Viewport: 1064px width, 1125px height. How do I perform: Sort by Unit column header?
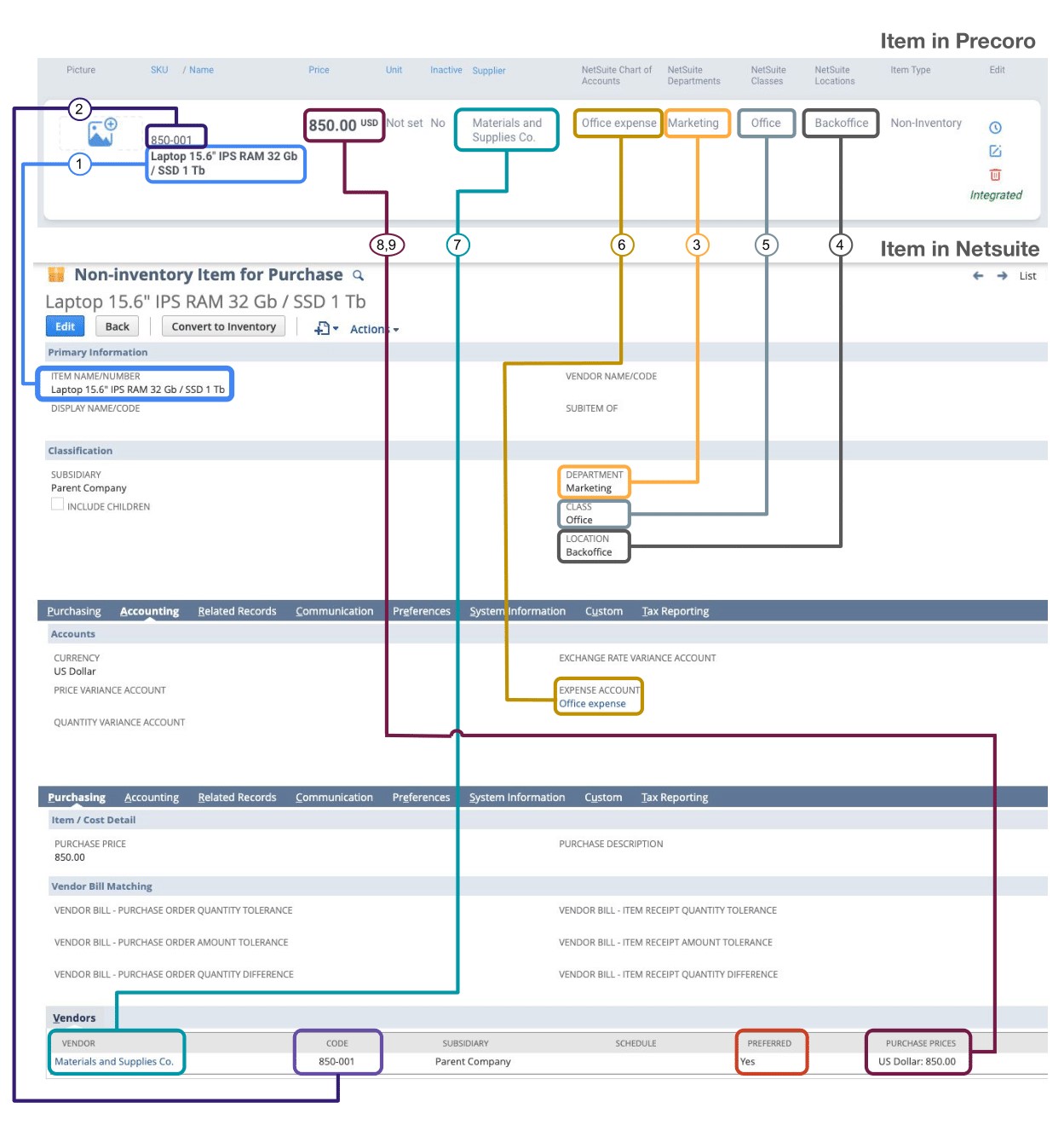pyautogui.click(x=394, y=70)
